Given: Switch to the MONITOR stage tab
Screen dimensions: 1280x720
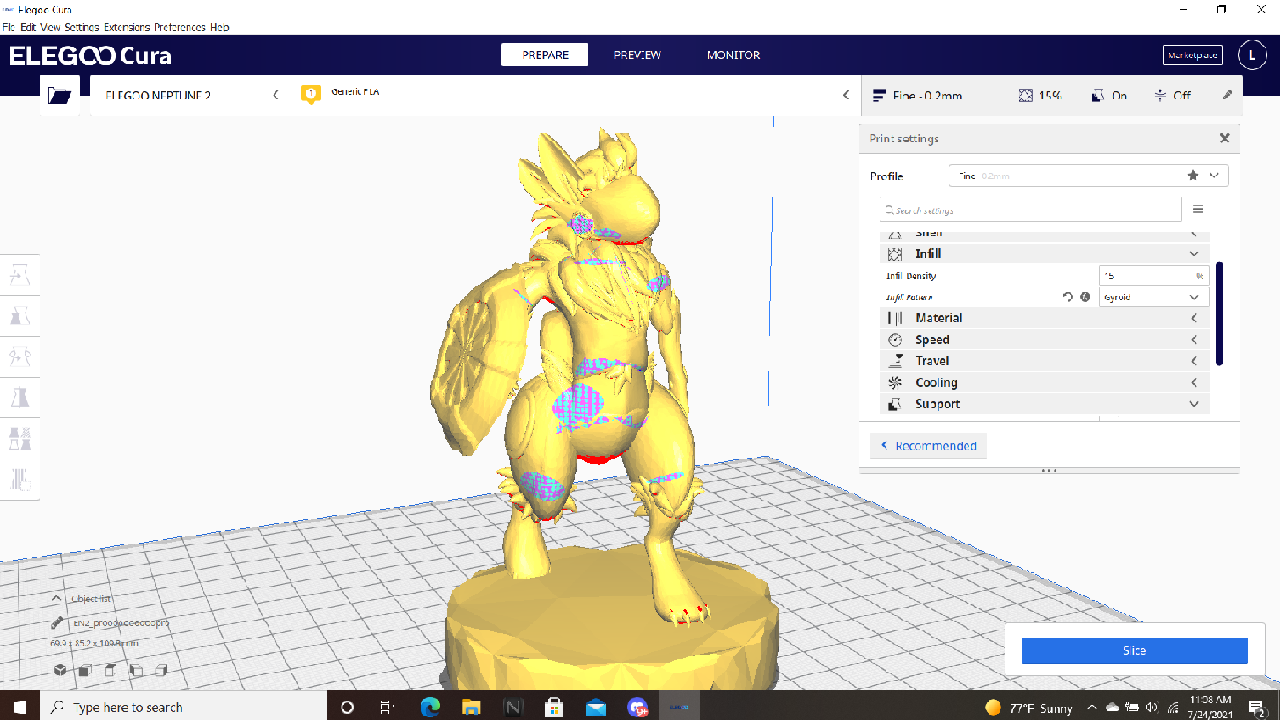Looking at the screenshot, I should 734,55.
